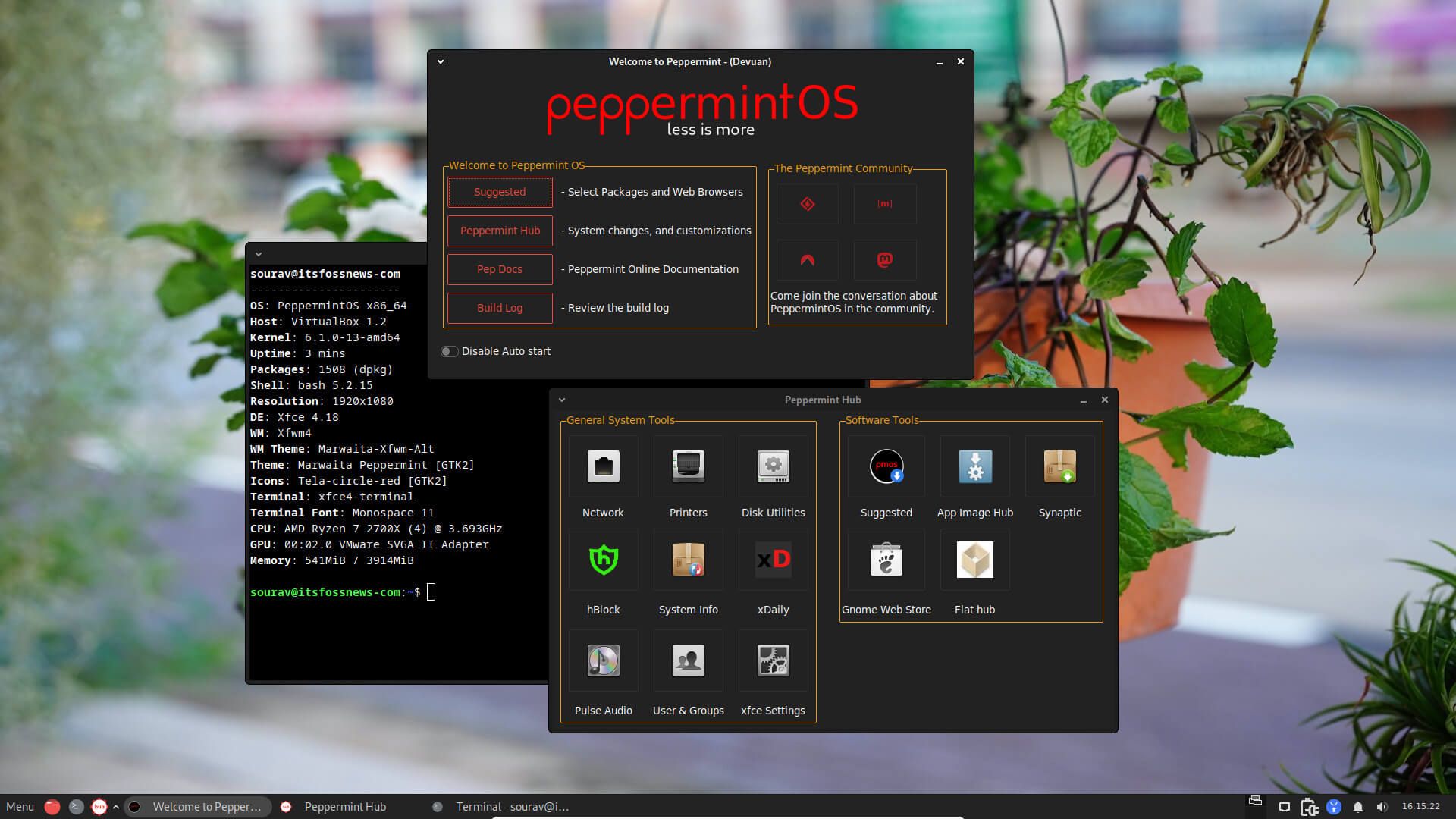Open the Menu in the taskbar
Screen dimensions: 1456x819
19,806
